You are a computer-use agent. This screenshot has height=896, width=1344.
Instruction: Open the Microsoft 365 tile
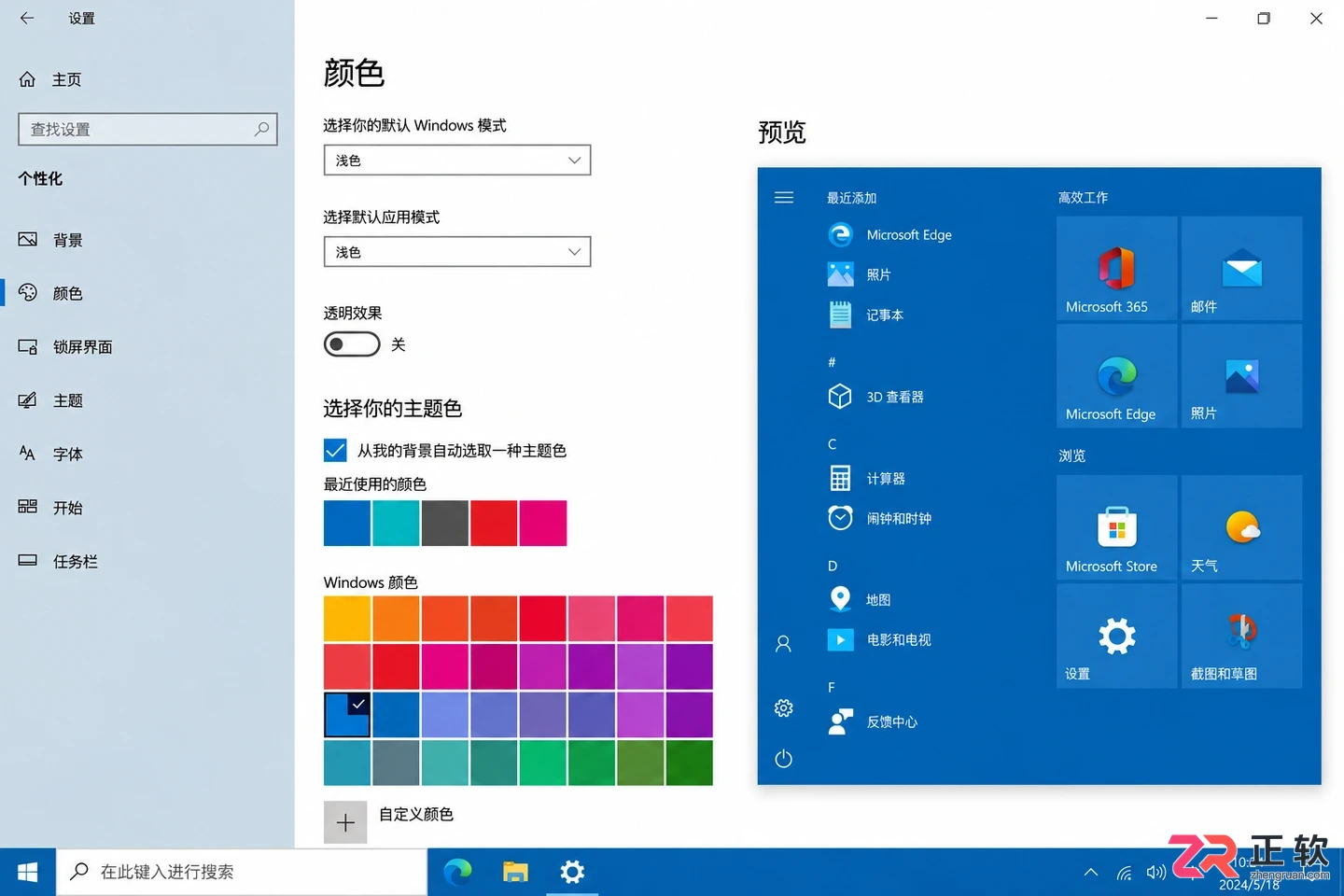[x=1116, y=269]
